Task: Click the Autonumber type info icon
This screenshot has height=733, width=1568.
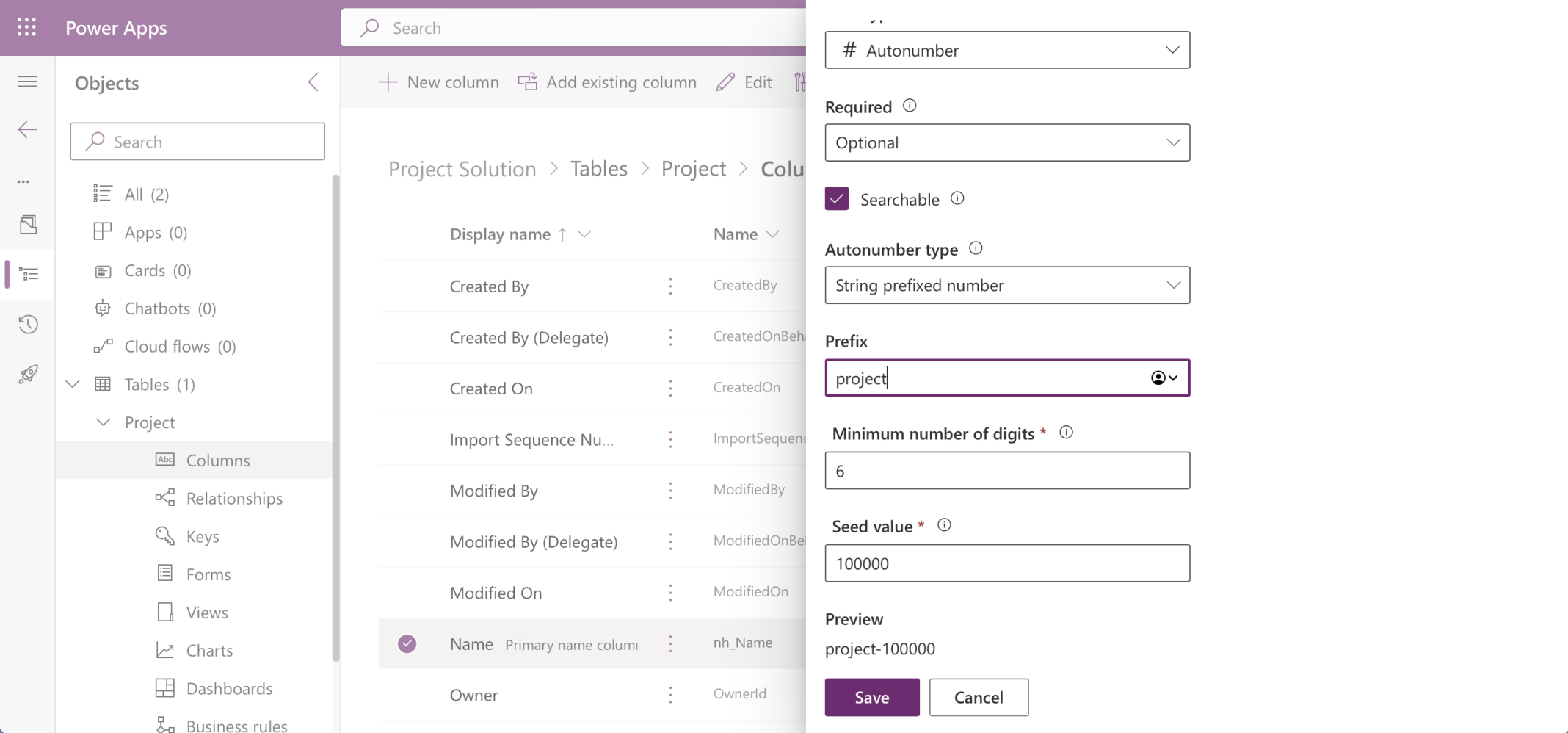Action: [x=976, y=248]
